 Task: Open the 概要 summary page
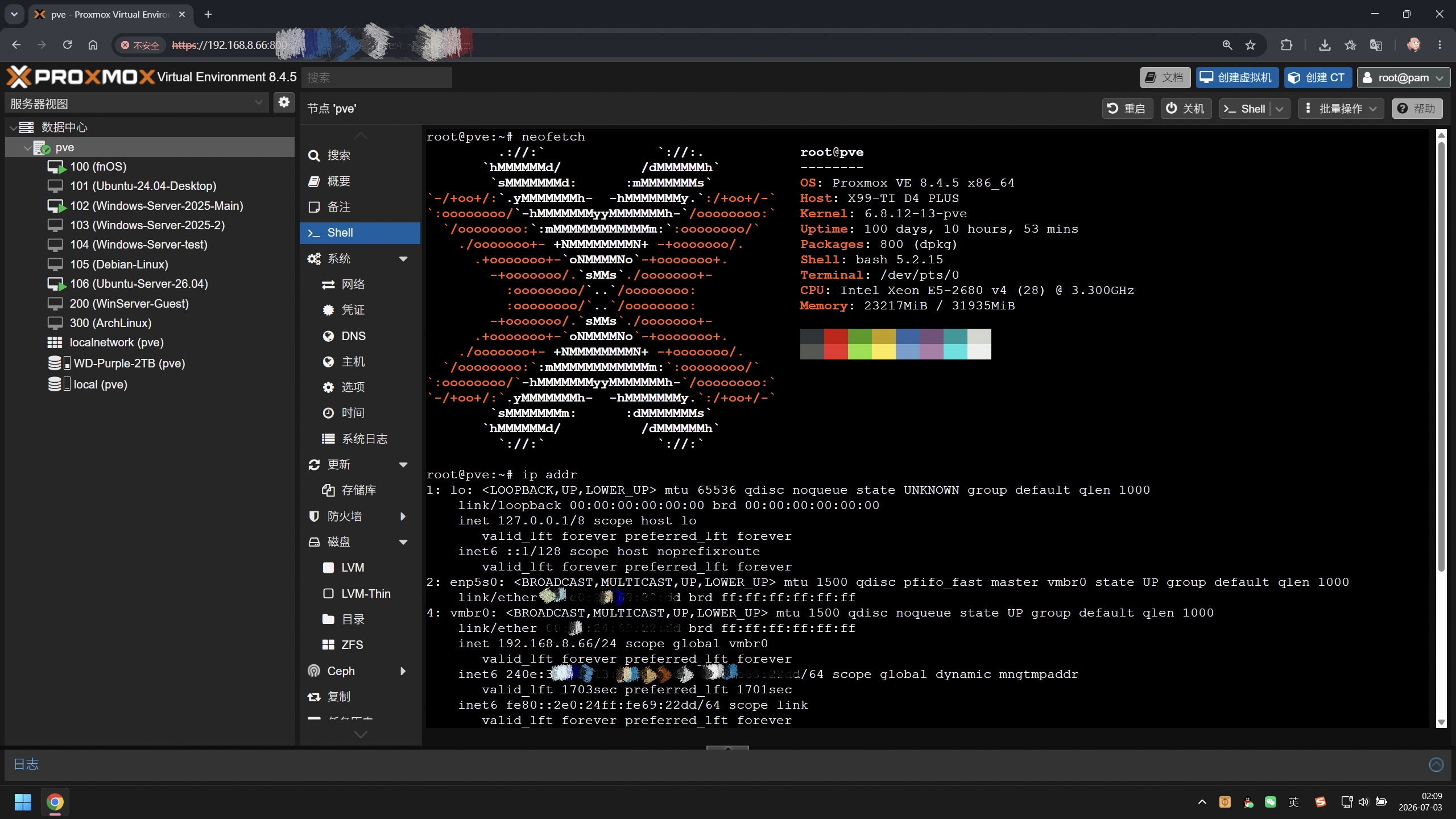click(x=359, y=181)
